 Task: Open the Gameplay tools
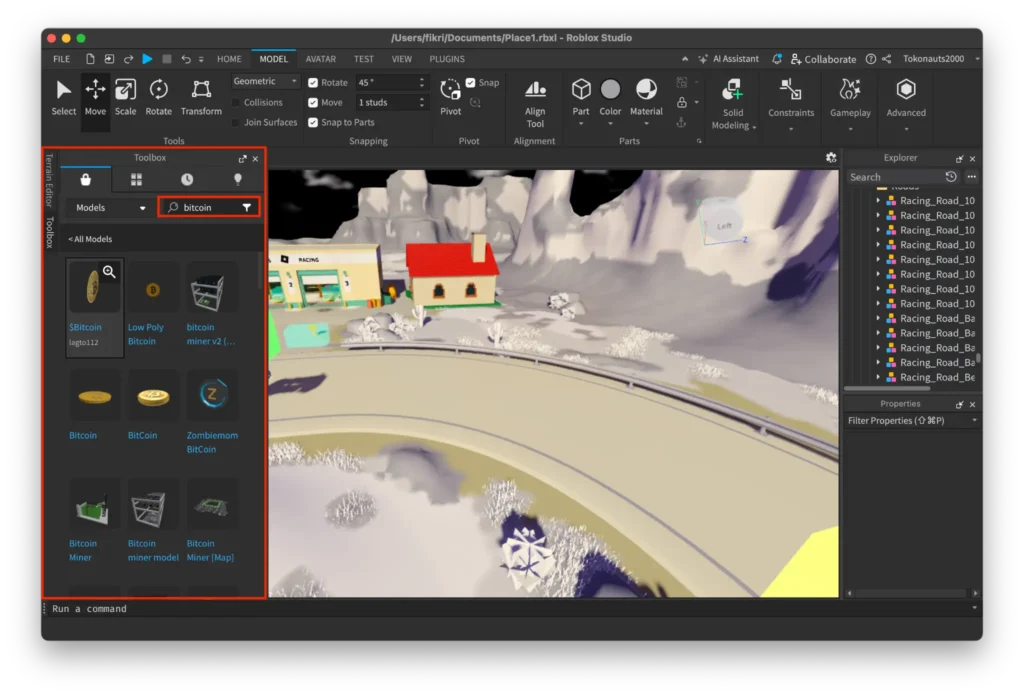[x=850, y=105]
